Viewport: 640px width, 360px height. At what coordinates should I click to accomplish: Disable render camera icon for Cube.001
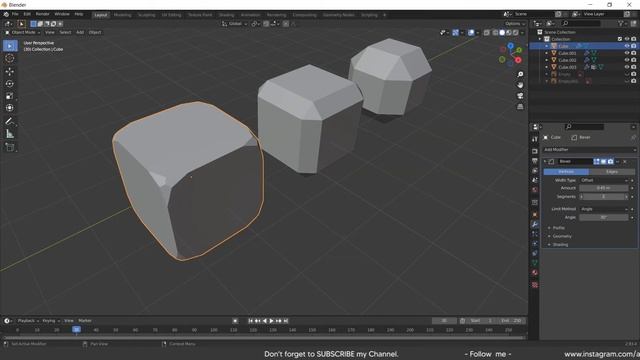coord(634,53)
